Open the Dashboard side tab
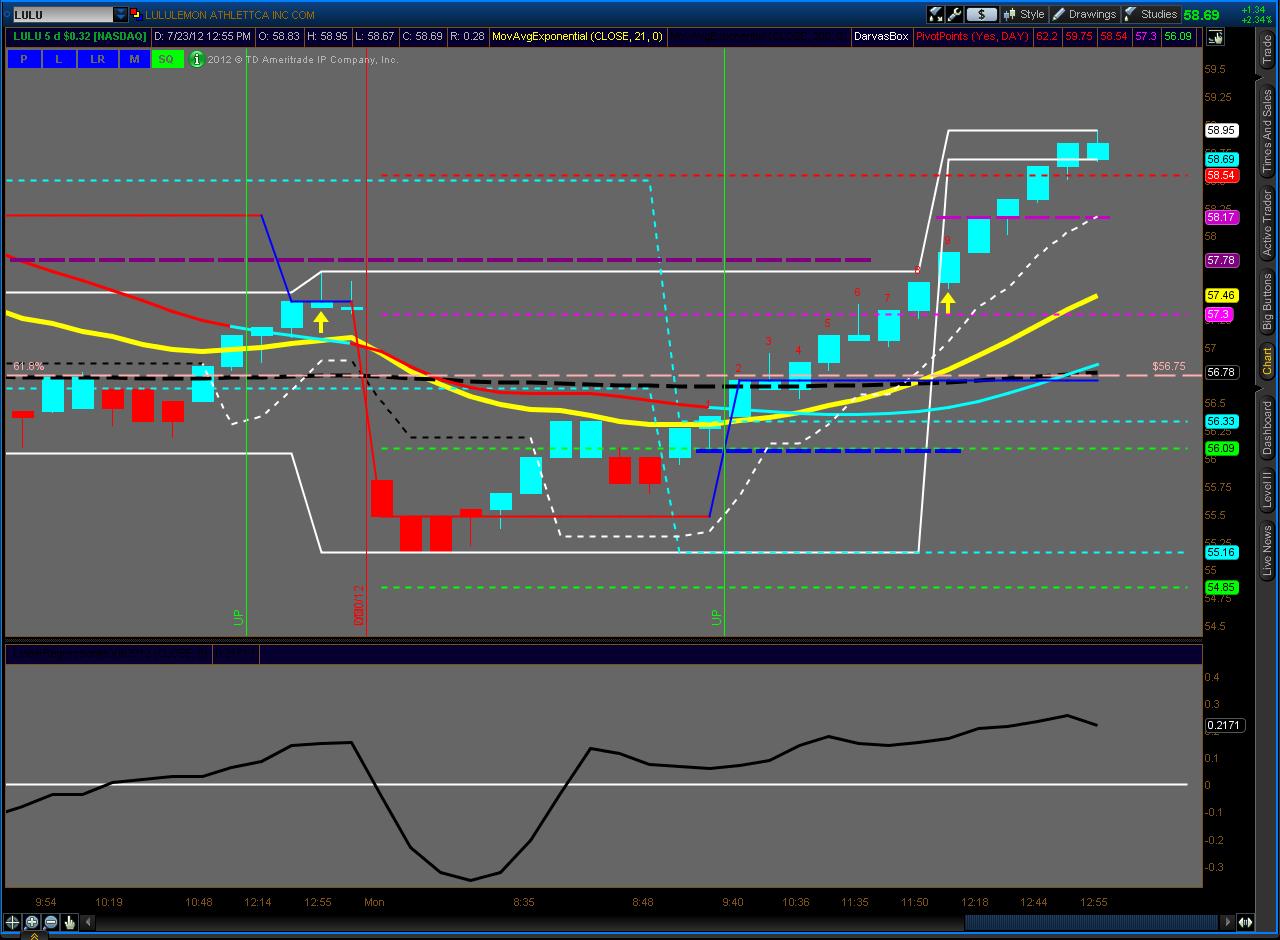The height and width of the screenshot is (940, 1280). point(1267,428)
